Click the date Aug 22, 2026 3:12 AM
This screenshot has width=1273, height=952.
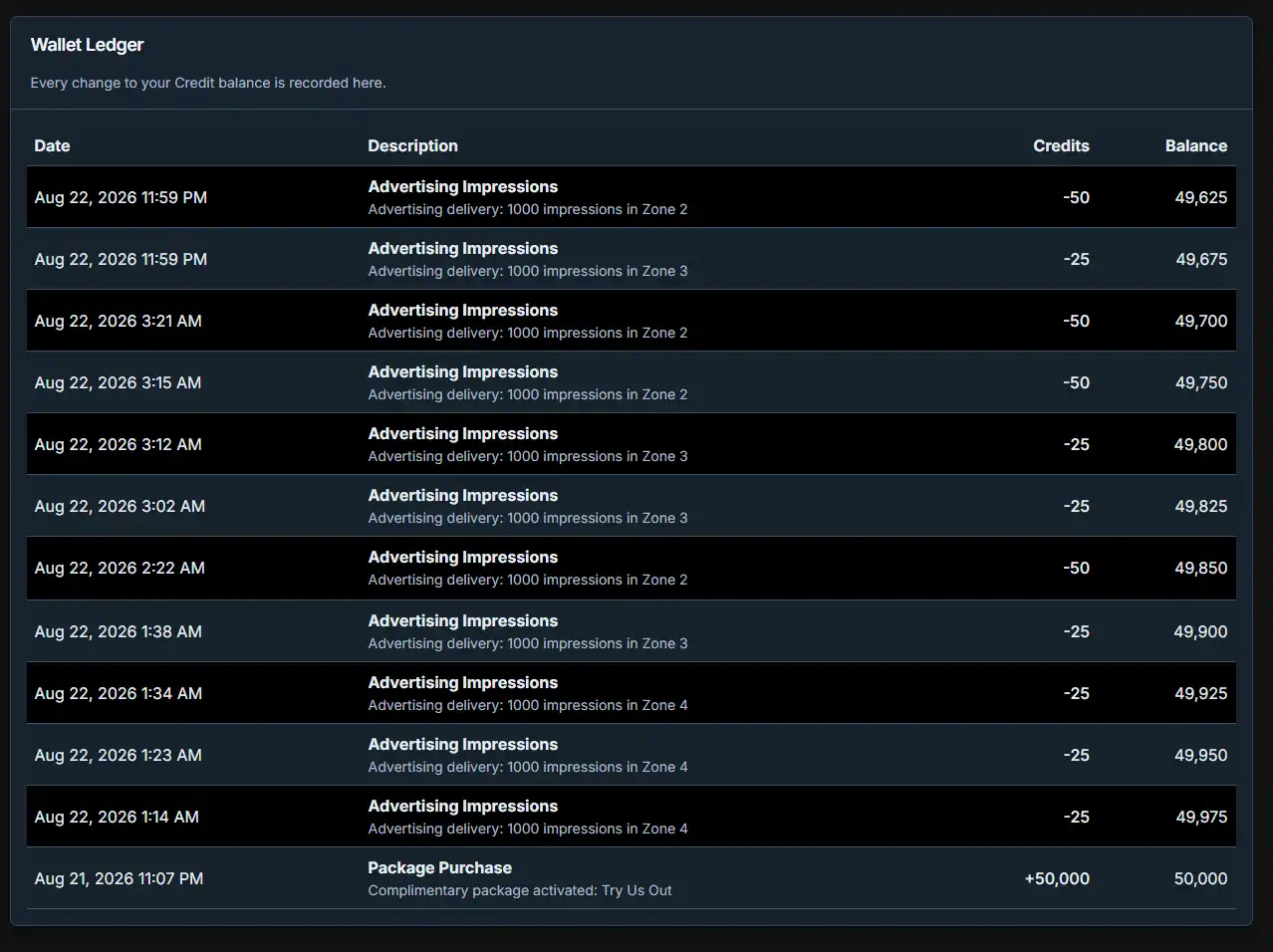(118, 444)
